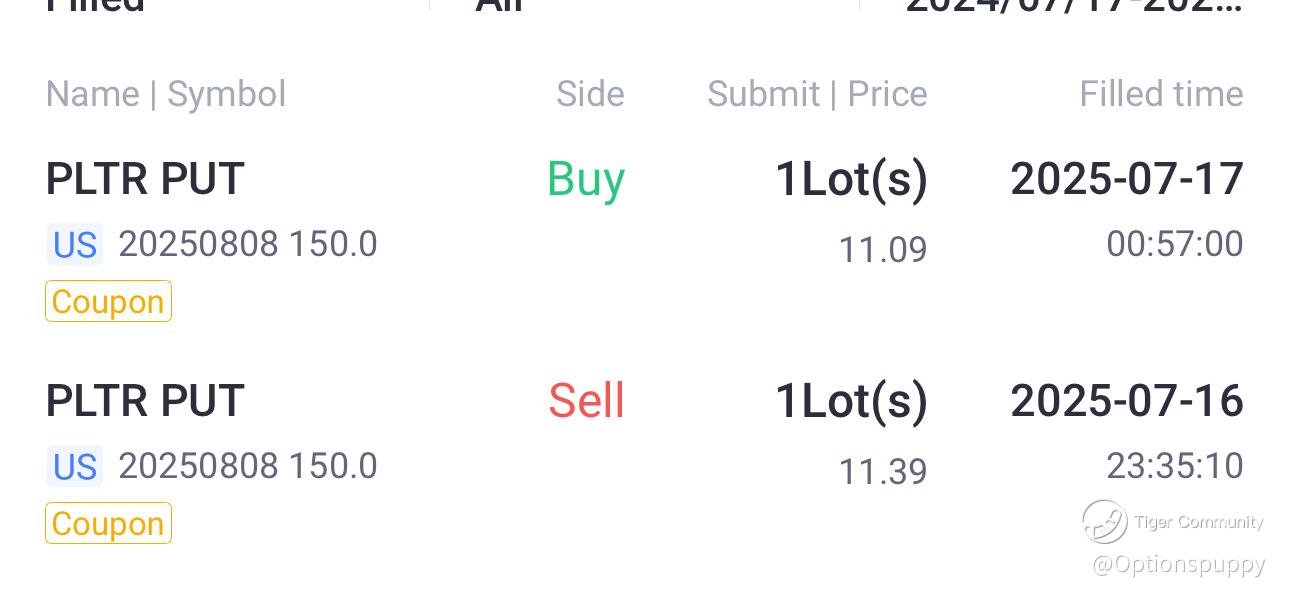Open the PLTR PUT Sell order details
1290x593 pixels.
pos(145,402)
